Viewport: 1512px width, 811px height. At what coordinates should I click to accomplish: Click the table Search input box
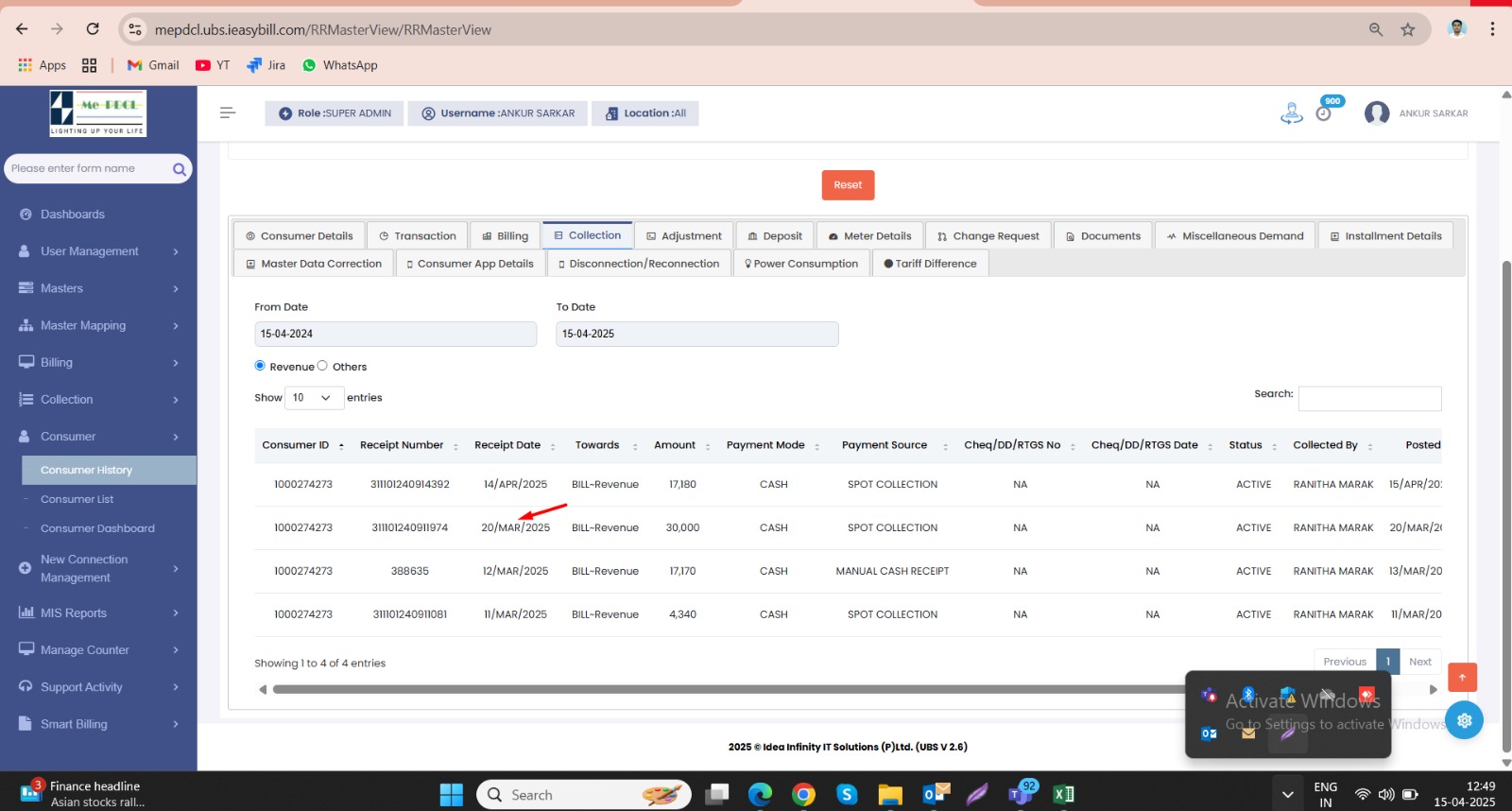coord(1369,398)
